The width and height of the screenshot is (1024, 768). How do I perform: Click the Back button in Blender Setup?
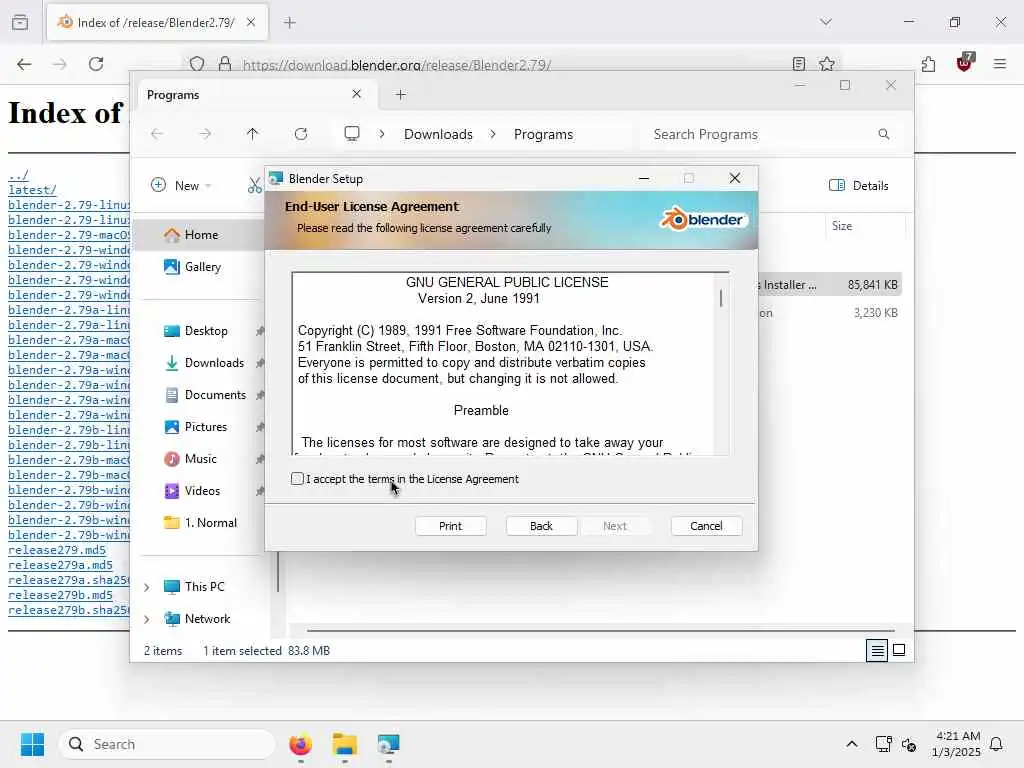pyautogui.click(x=541, y=526)
